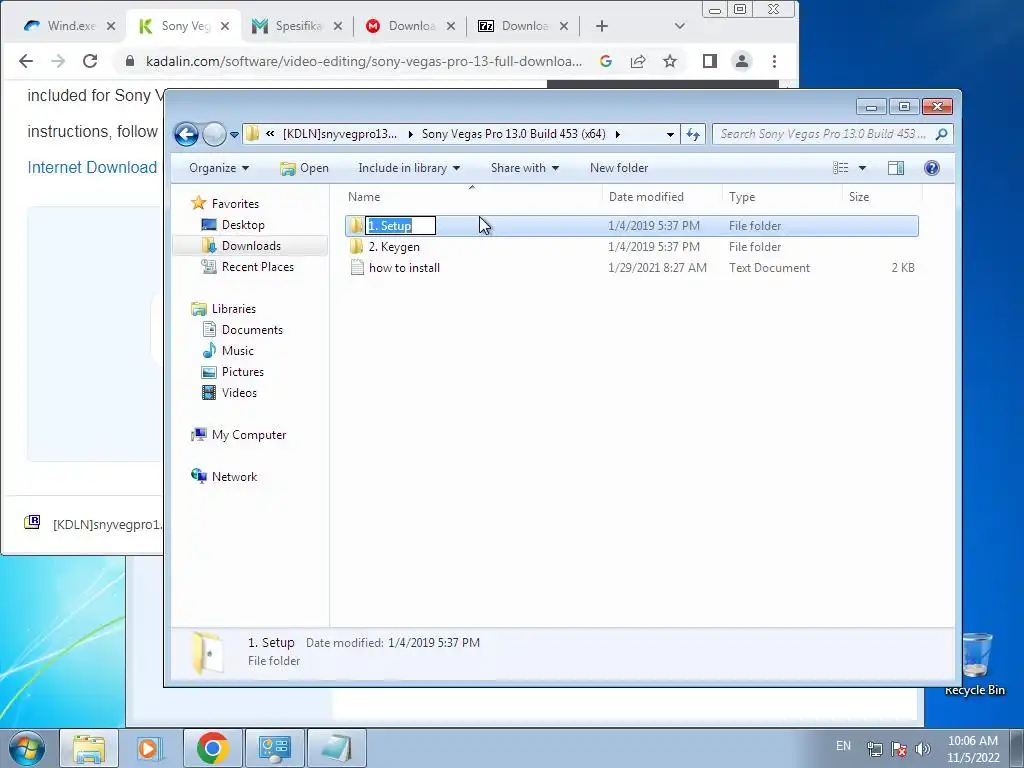Click the 1. Setup rename text box
Viewport: 1024px width, 768px height.
[400, 225]
